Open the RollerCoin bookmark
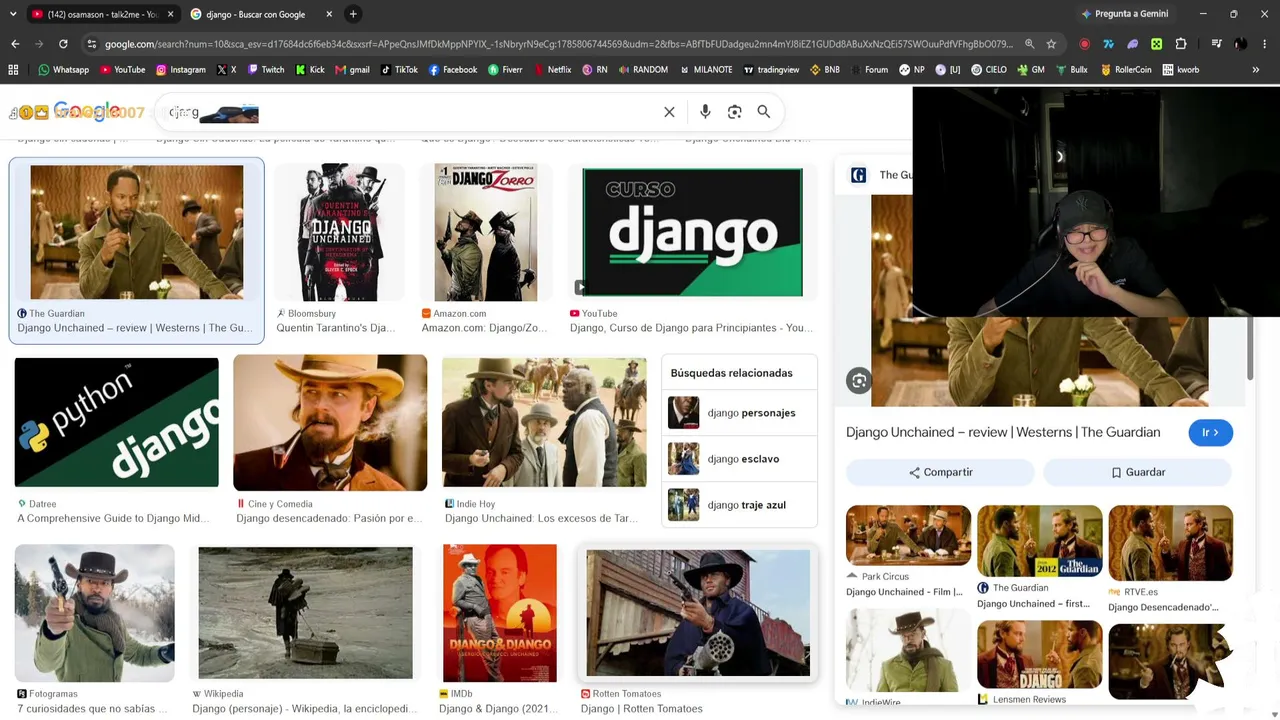The width and height of the screenshot is (1280, 720). pyautogui.click(x=1126, y=70)
